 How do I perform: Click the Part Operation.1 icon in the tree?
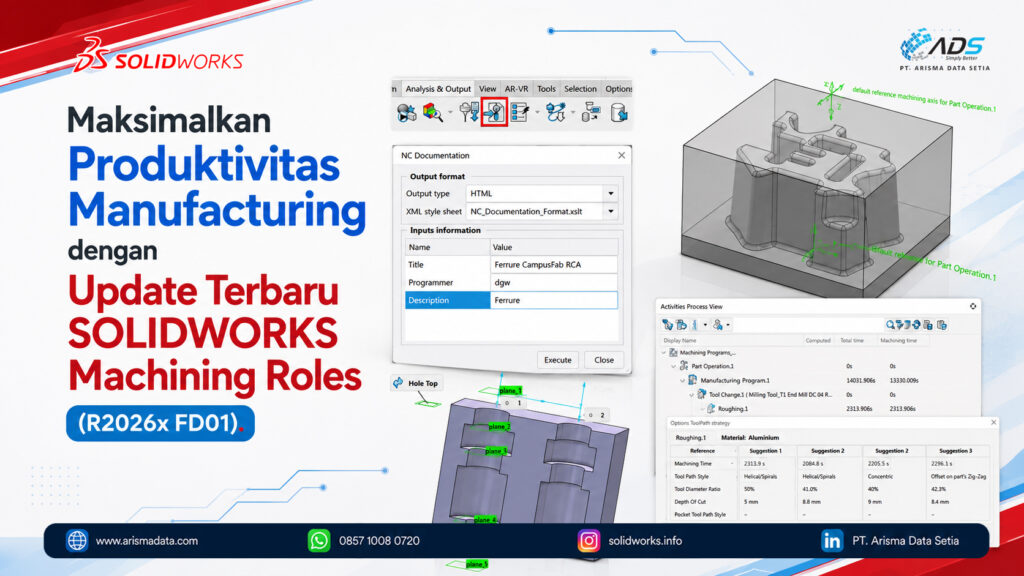coord(683,366)
